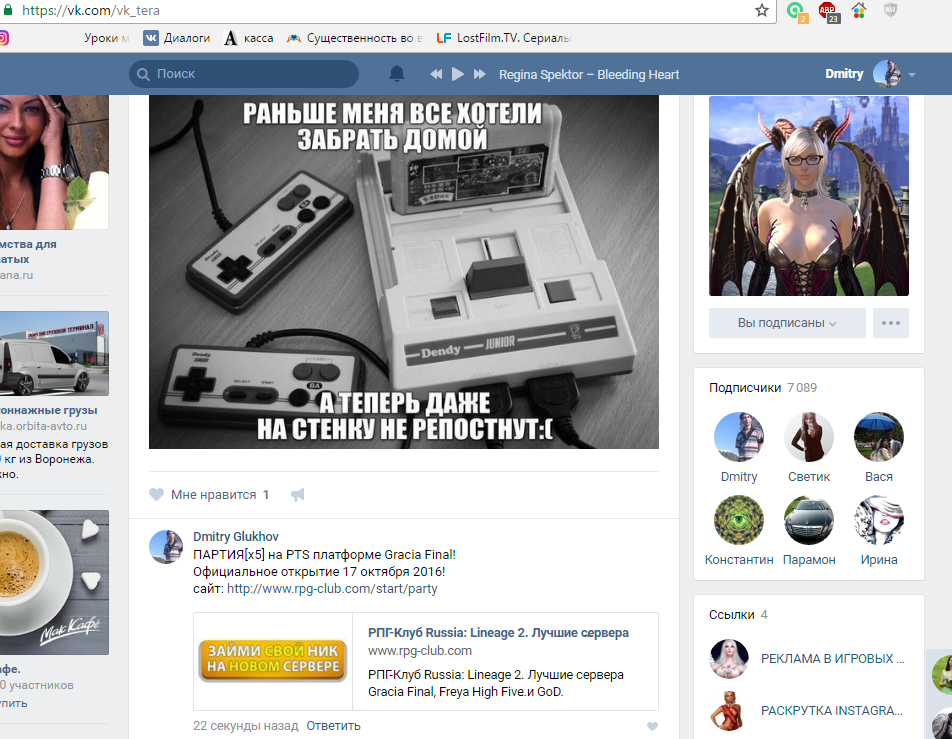Viewport: 952px width, 739px height.
Task: Open the Уроки bookmark
Action: [x=106, y=38]
